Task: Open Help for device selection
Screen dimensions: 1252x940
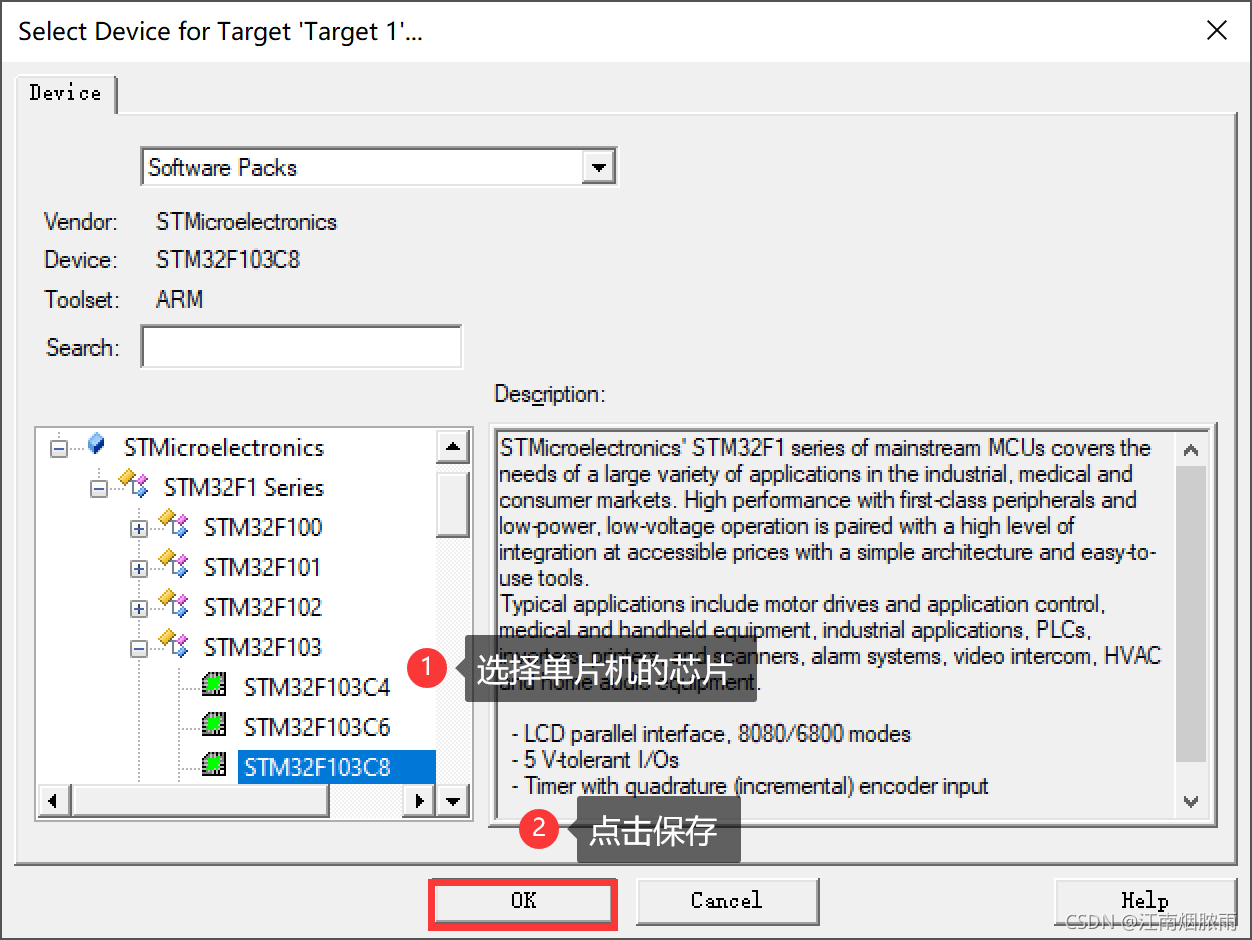Action: 1145,901
